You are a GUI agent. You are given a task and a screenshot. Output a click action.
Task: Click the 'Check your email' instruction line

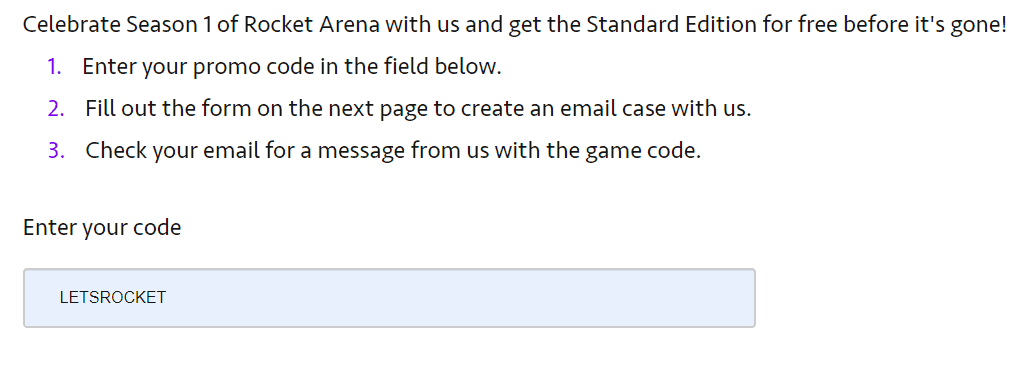pos(393,151)
